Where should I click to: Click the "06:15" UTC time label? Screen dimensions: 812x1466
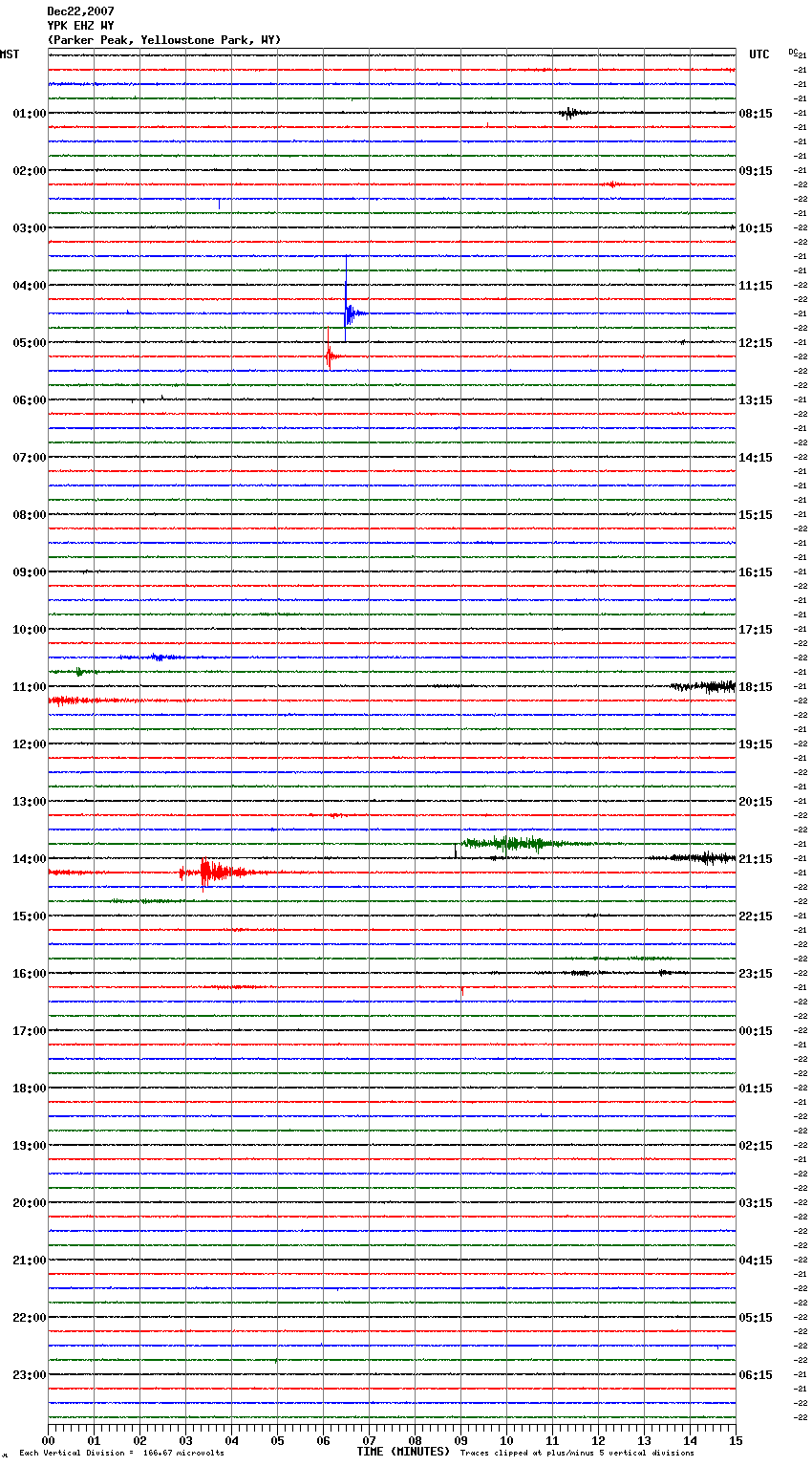click(x=756, y=1375)
